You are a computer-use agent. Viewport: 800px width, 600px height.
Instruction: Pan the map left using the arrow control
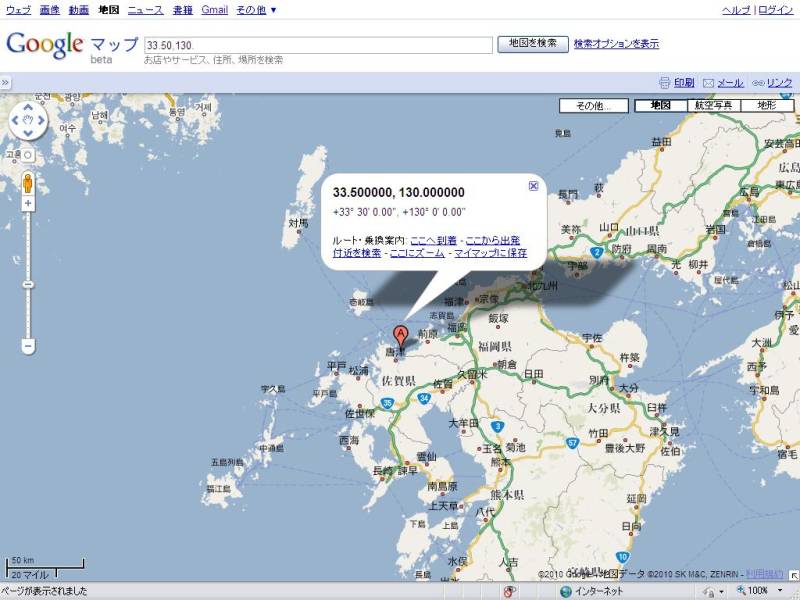(14, 122)
